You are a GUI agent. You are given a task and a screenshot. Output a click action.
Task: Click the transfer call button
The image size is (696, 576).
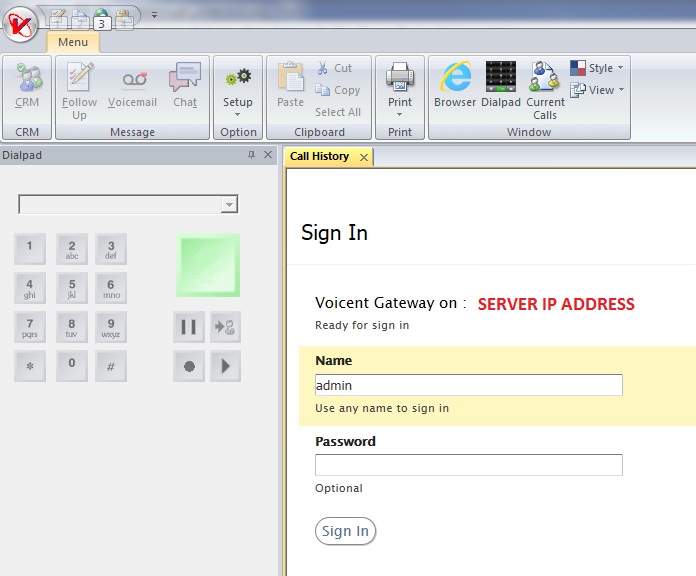[225, 327]
